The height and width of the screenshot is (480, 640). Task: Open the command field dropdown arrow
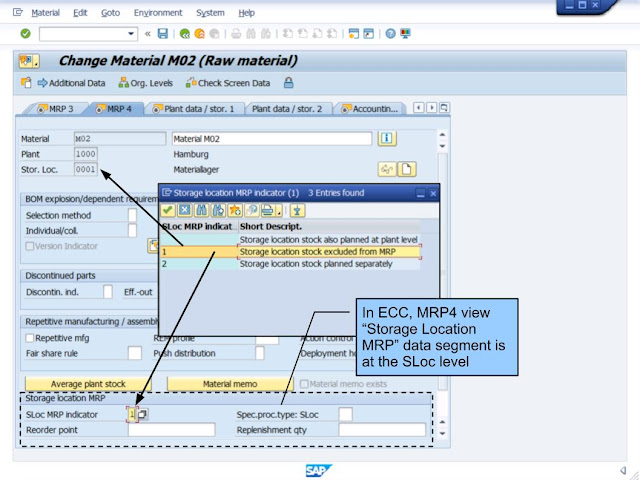(131, 33)
